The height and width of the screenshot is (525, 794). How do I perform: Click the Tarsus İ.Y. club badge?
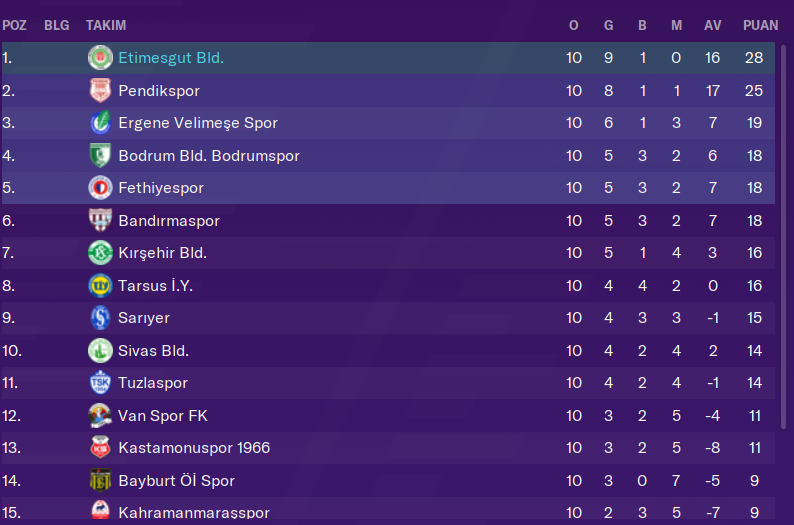coord(100,286)
